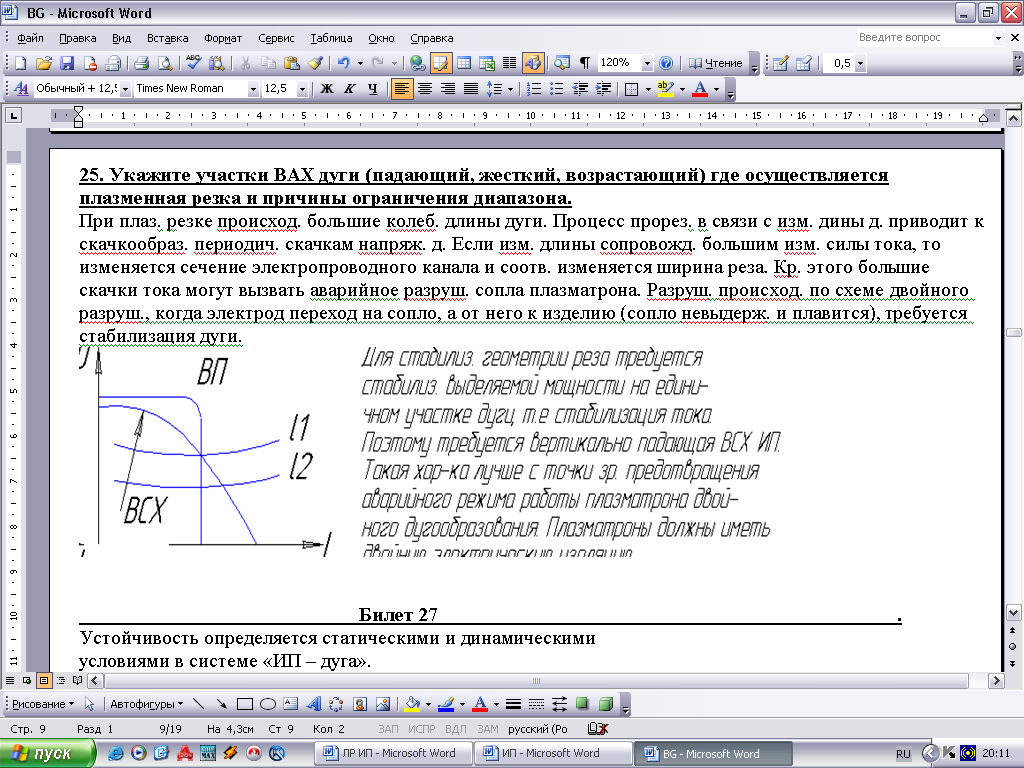Open highlight color dropdown arrow
1024x768 pixels.
[x=682, y=88]
